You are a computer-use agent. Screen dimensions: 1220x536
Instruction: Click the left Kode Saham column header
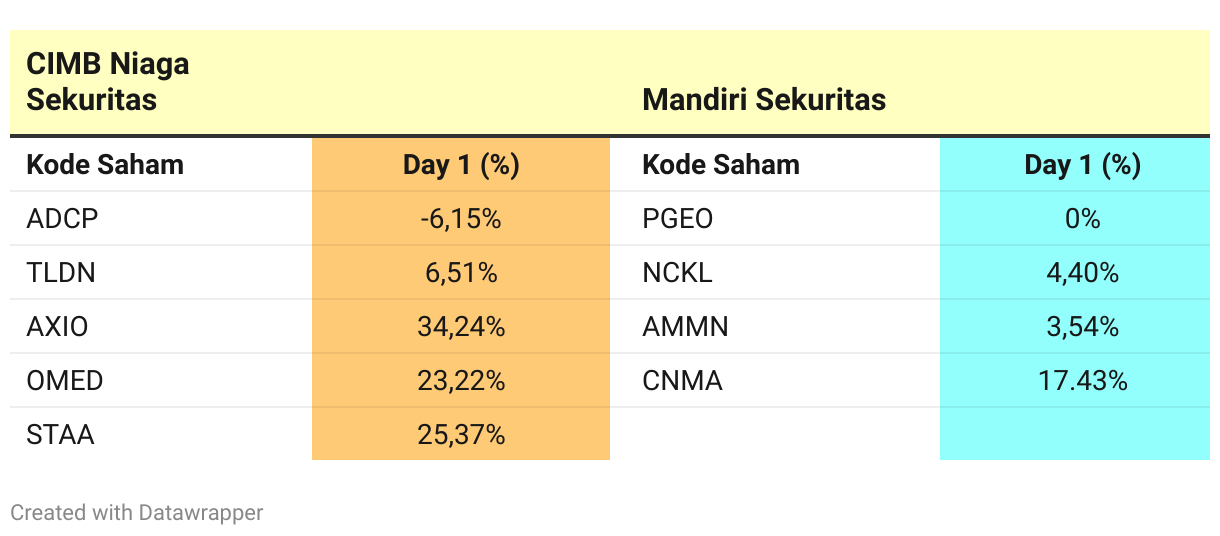coord(105,165)
